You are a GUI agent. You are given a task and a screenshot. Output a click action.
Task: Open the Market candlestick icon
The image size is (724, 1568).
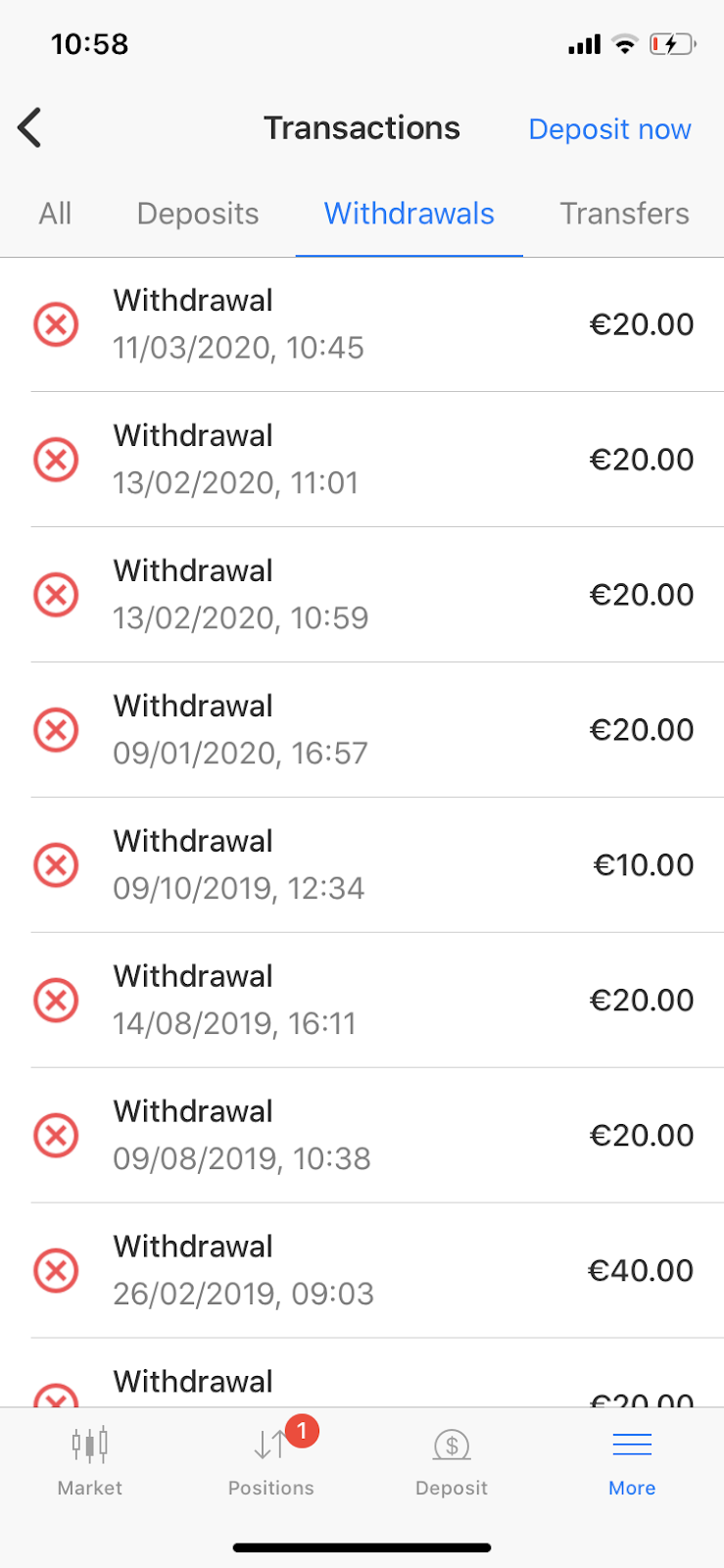pyautogui.click(x=89, y=1445)
